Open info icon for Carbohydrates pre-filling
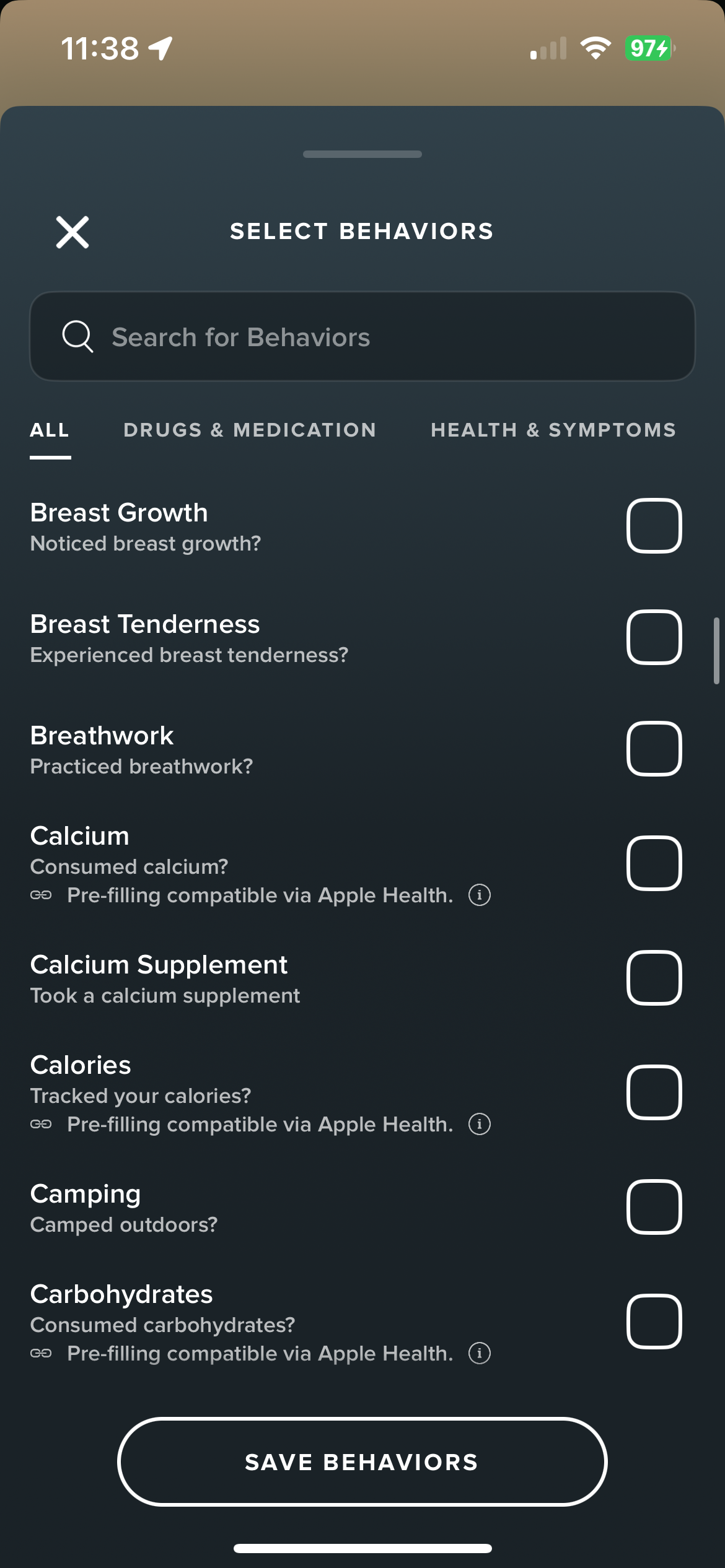Viewport: 725px width, 1568px height. click(x=479, y=1353)
